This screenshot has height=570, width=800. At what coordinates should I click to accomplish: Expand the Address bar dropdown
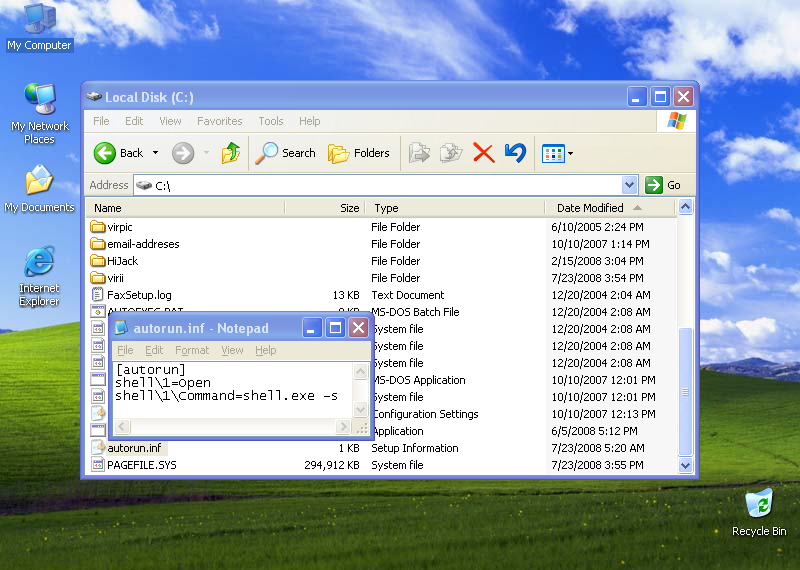[630, 185]
